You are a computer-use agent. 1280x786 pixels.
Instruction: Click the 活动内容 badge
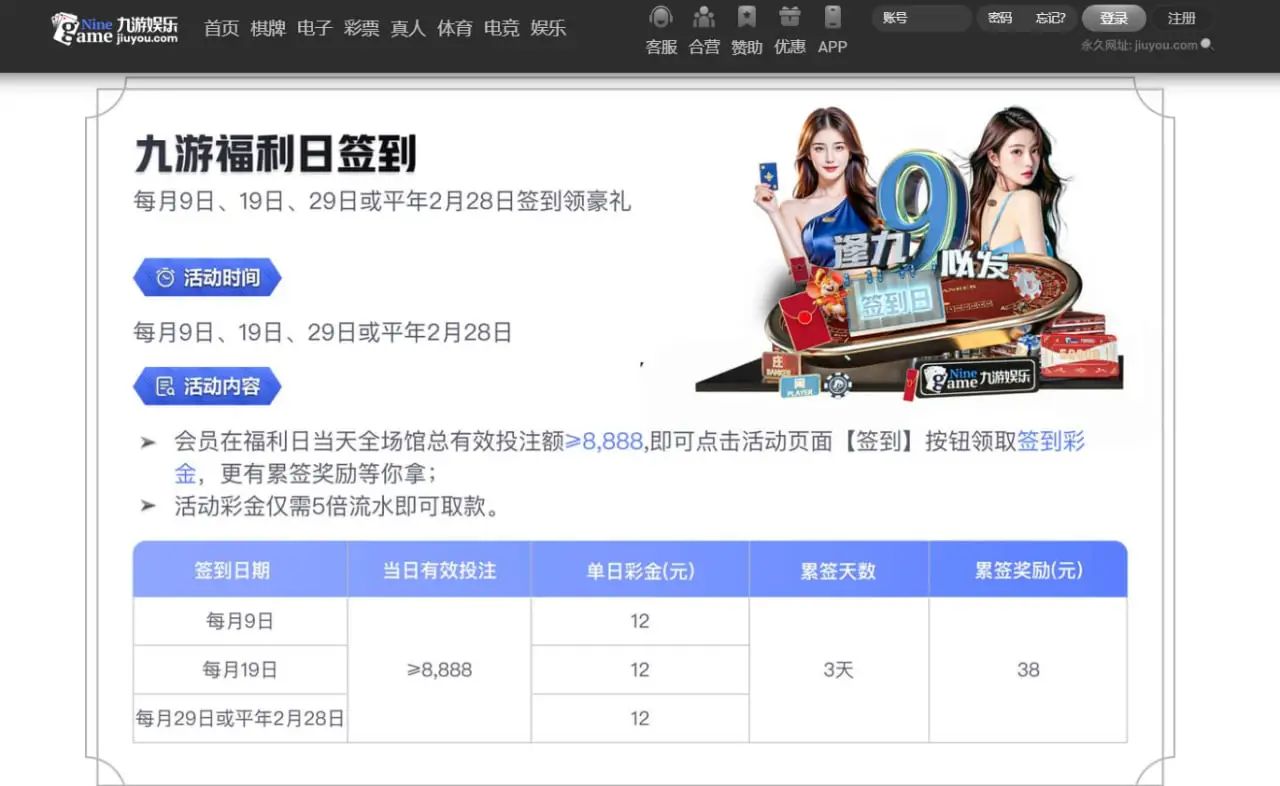click(x=207, y=386)
